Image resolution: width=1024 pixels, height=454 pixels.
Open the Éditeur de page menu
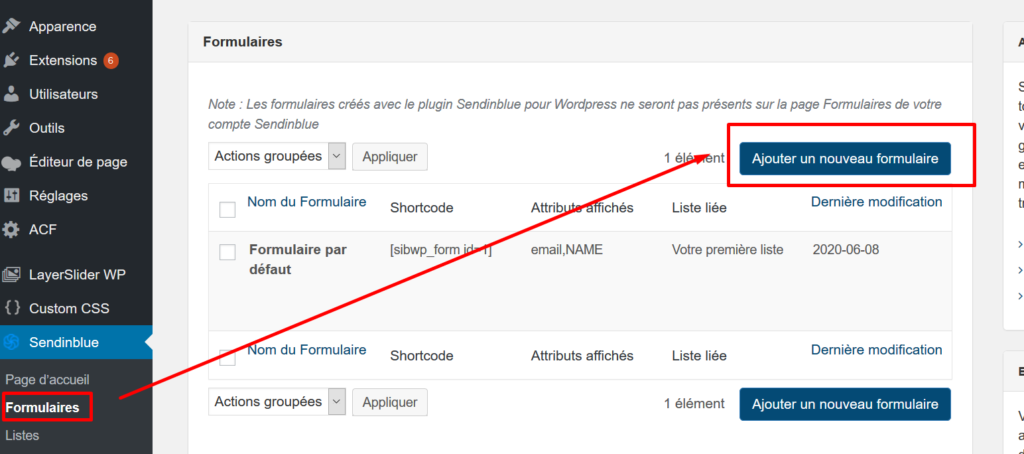76,162
